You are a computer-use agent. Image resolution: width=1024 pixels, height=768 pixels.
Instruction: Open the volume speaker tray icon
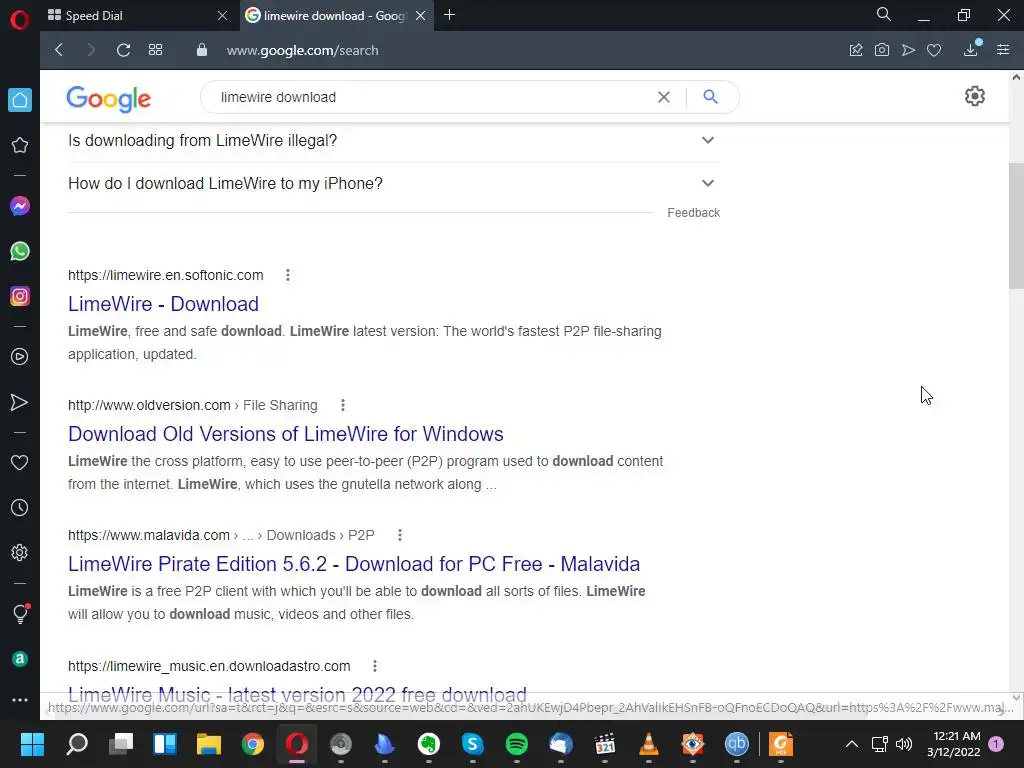904,744
